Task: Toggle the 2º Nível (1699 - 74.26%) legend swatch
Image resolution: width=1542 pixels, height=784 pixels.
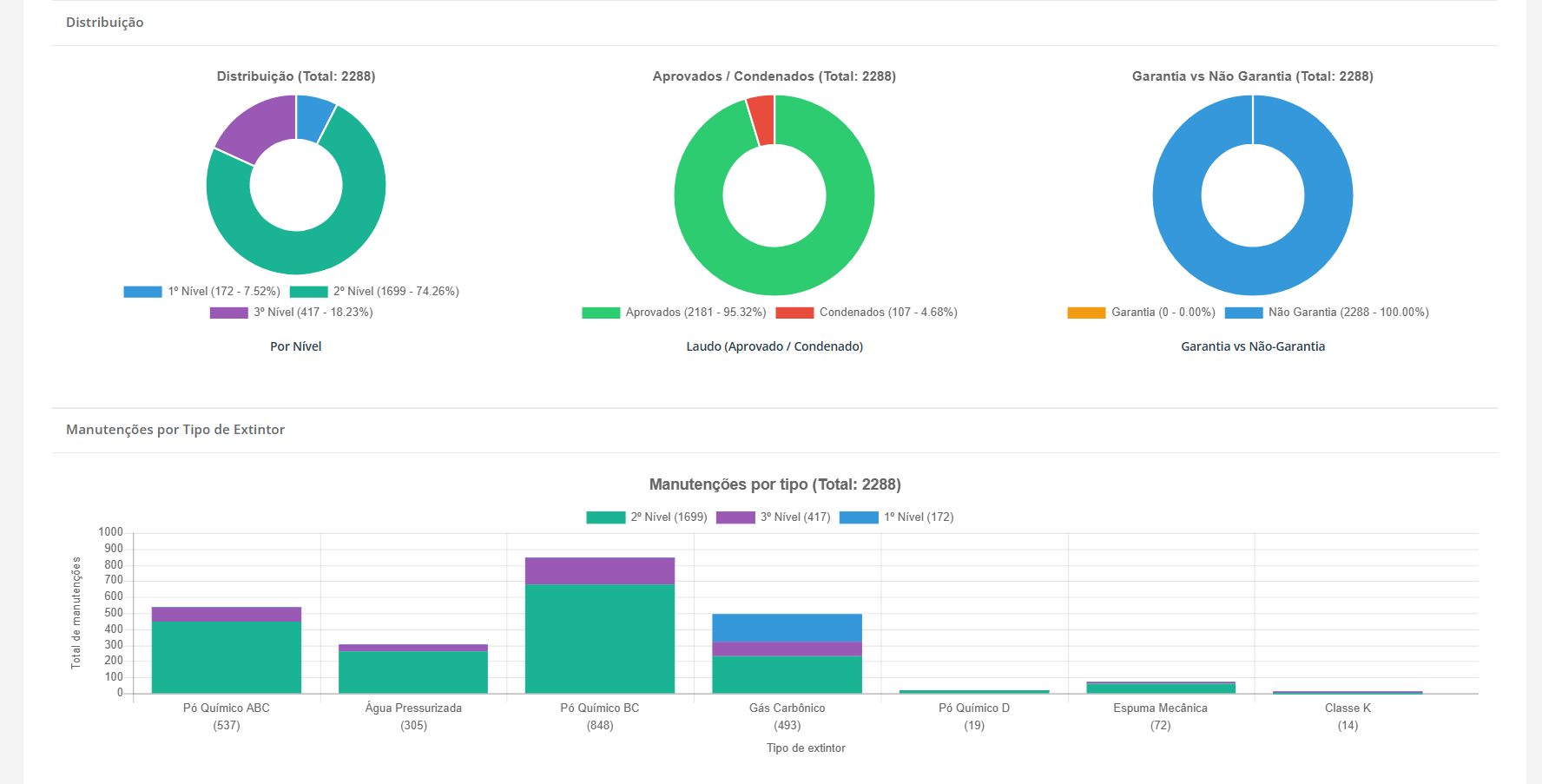Action: (x=308, y=292)
